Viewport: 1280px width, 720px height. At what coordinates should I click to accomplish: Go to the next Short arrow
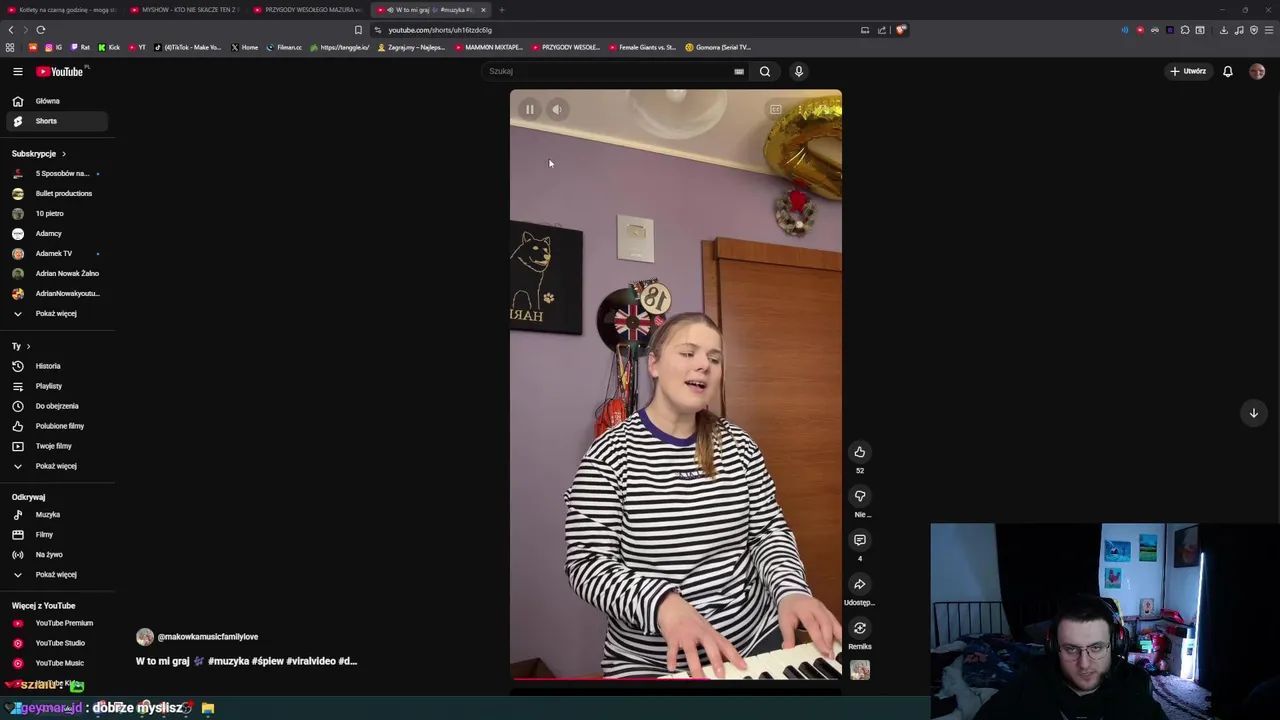1253,413
